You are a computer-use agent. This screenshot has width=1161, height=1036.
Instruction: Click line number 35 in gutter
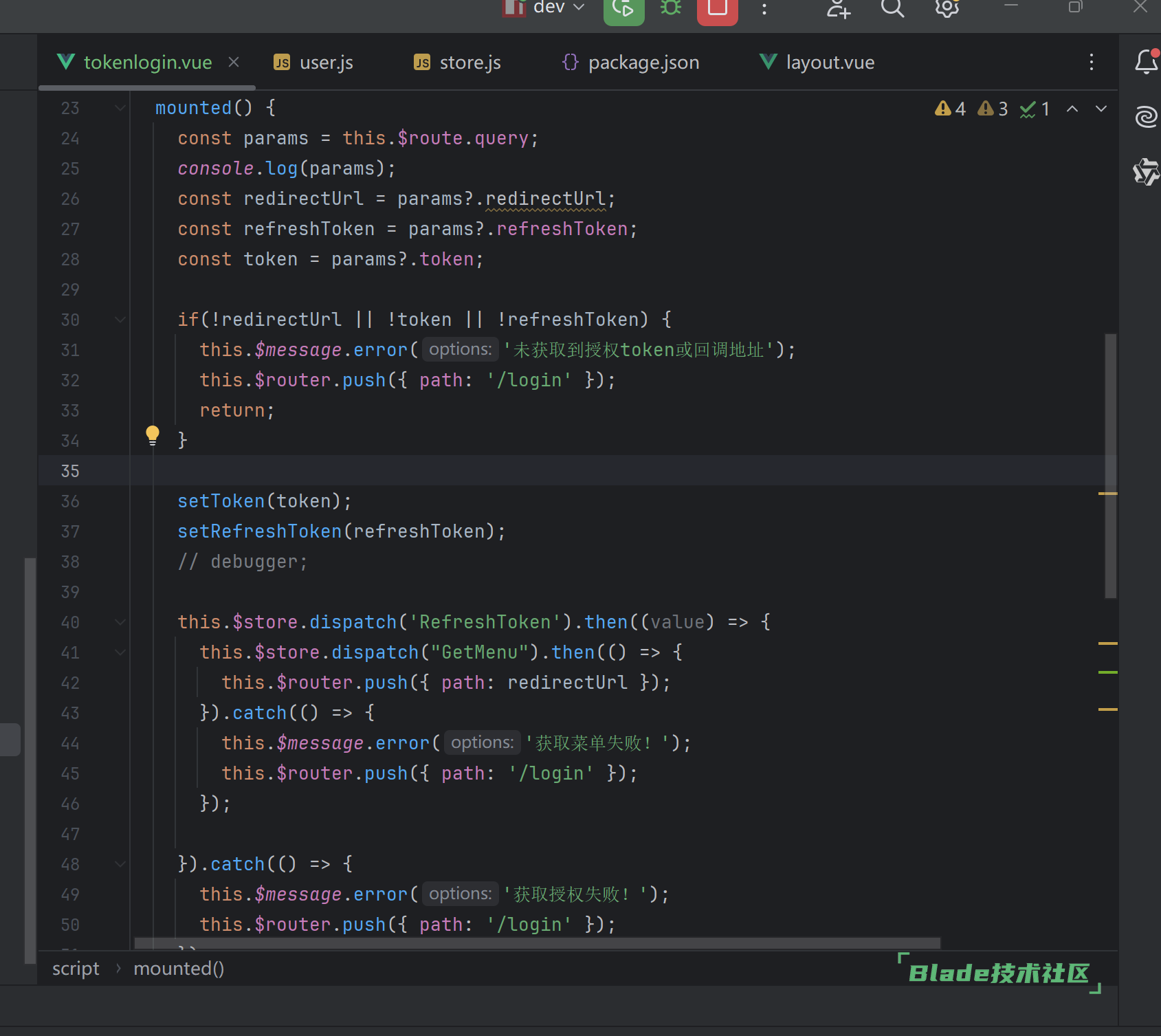[x=70, y=471]
